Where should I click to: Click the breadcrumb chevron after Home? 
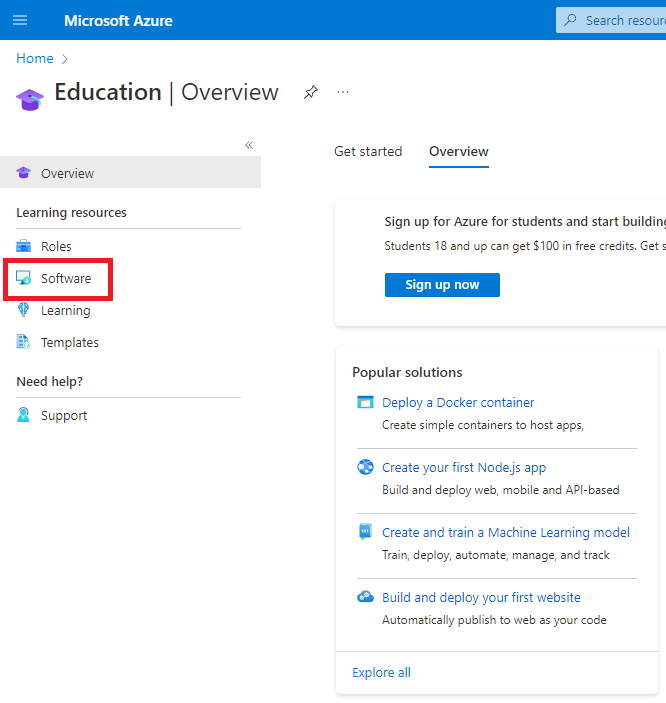pyautogui.click(x=65, y=59)
